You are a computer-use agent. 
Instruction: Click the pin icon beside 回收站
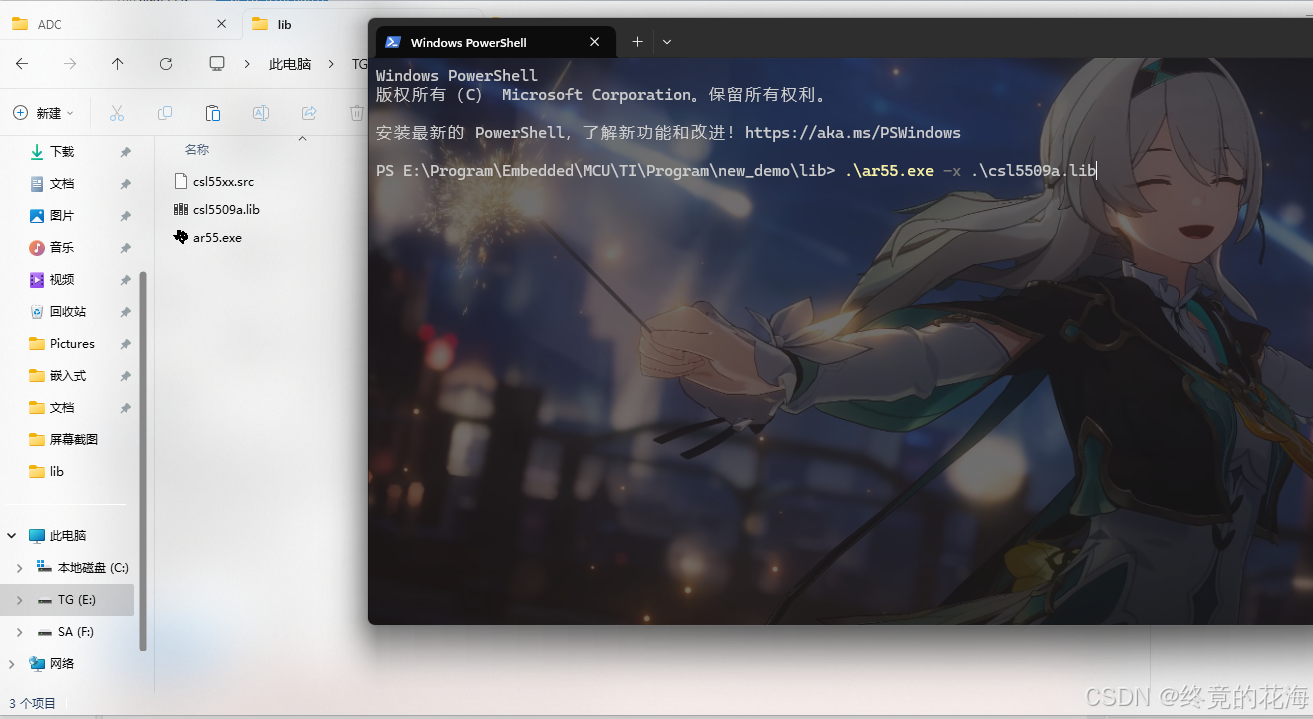(125, 312)
